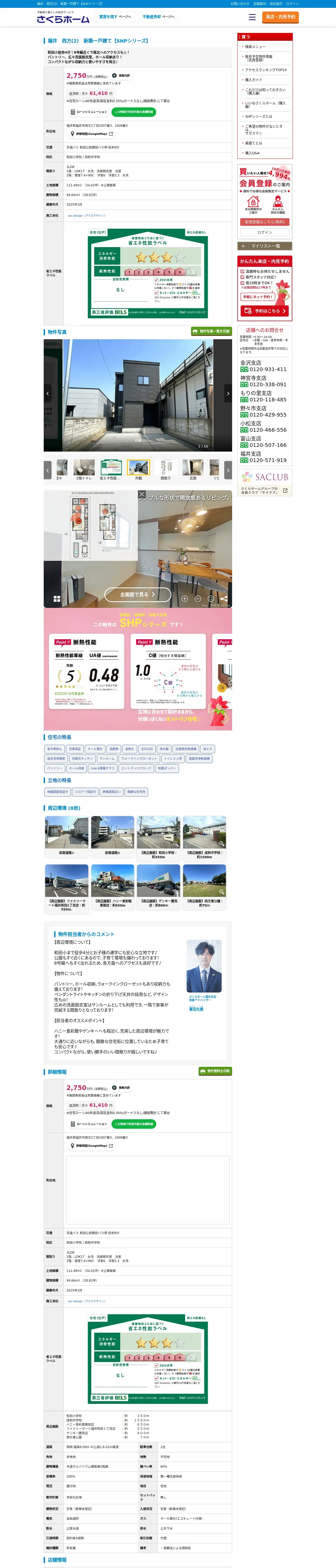Open the lower ローンシミュレーション button in 詳細情報
The height and width of the screenshot is (1568, 336).
(89, 1124)
